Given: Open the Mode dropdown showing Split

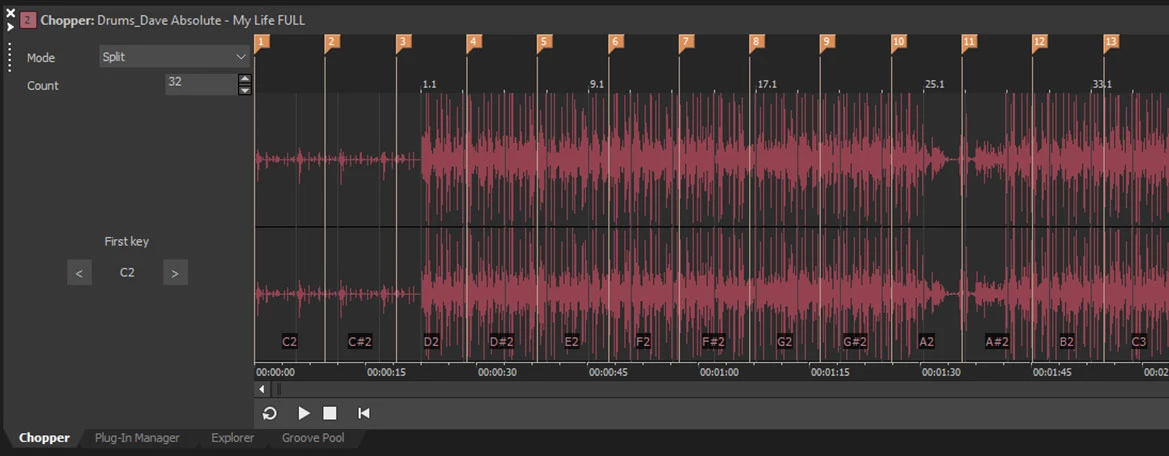Looking at the screenshot, I should 174,57.
